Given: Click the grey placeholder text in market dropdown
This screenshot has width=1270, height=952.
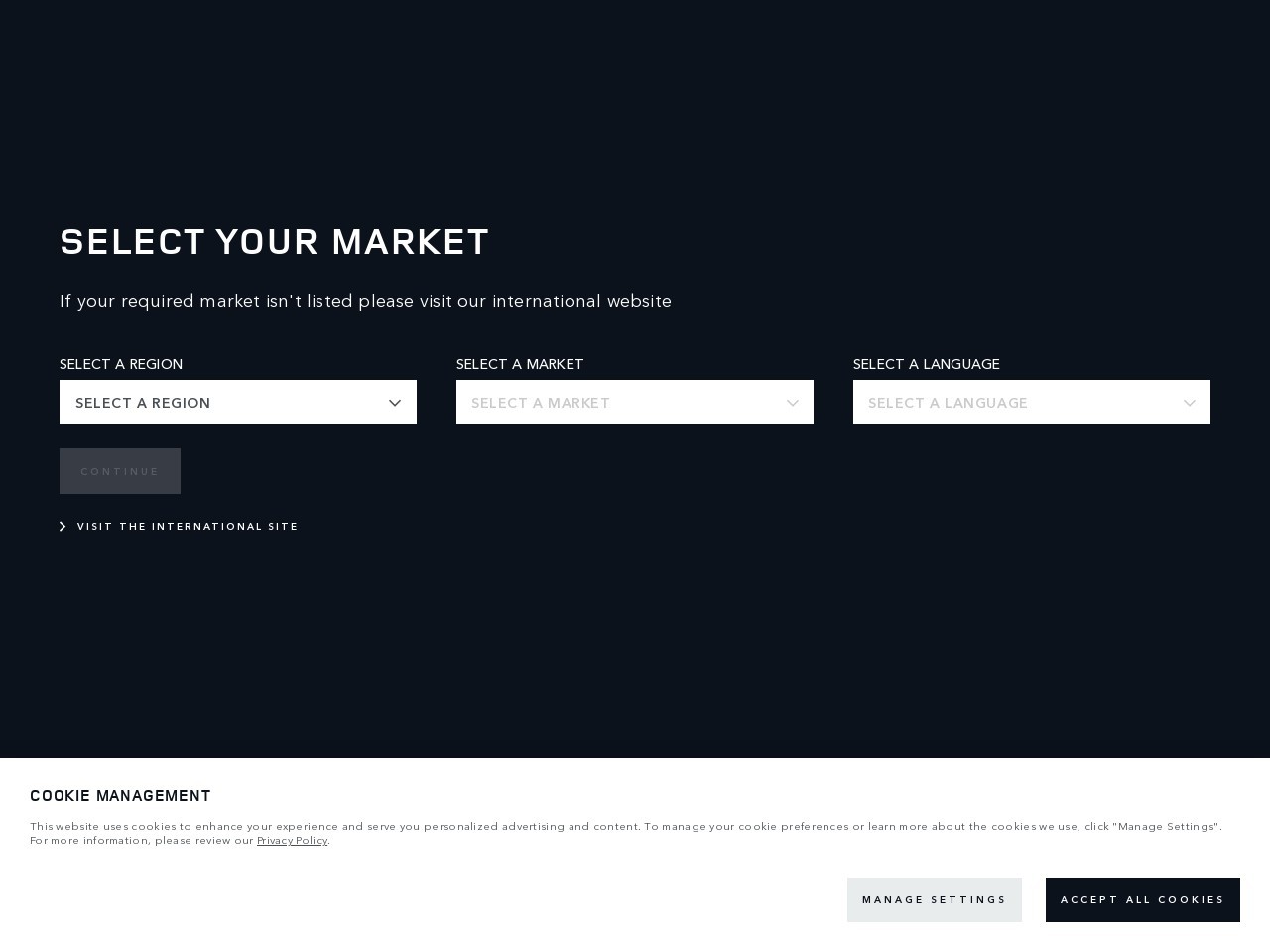Looking at the screenshot, I should coord(541,403).
